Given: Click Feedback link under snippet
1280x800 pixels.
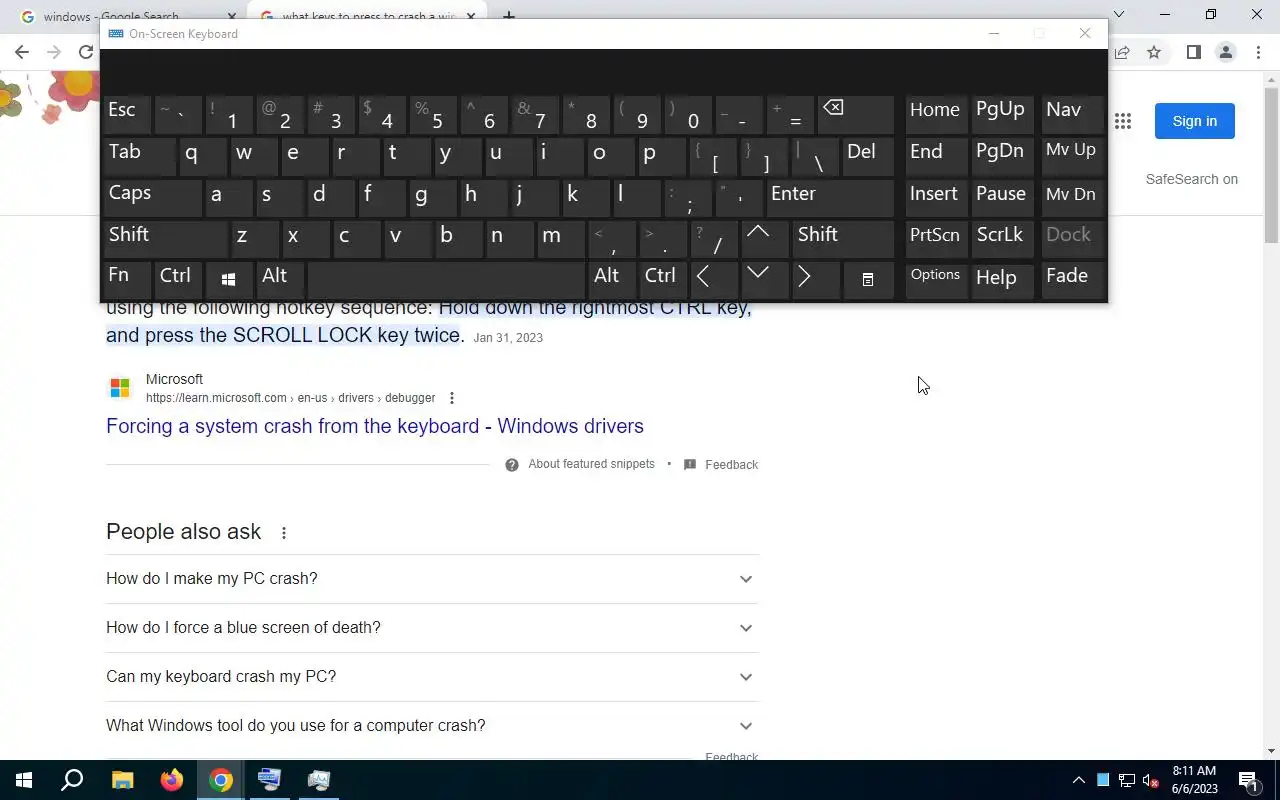Looking at the screenshot, I should point(731,465).
